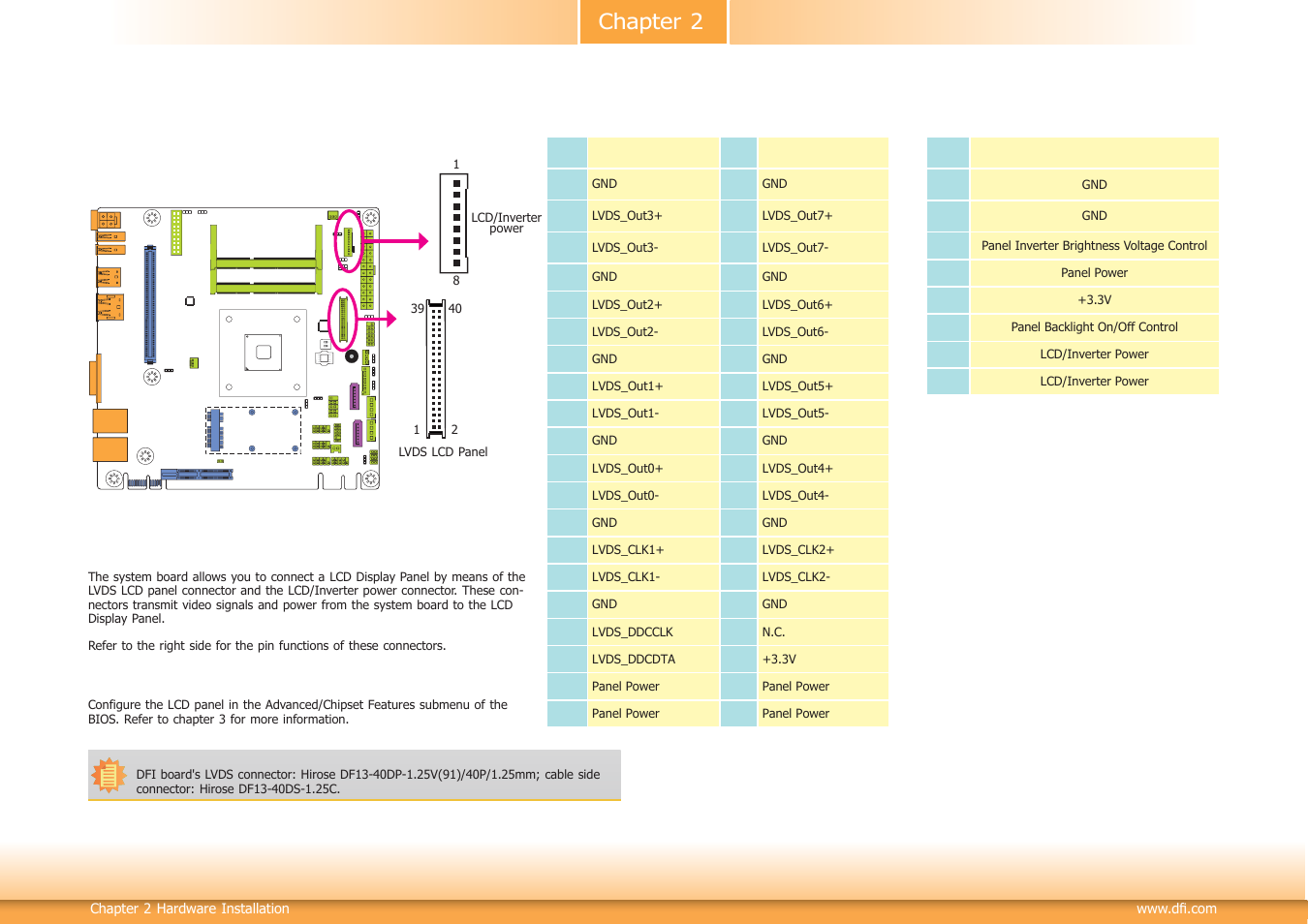Click the 8-pin LCD/Inverter power connector drawing
The image size is (1308, 924).
point(454,224)
